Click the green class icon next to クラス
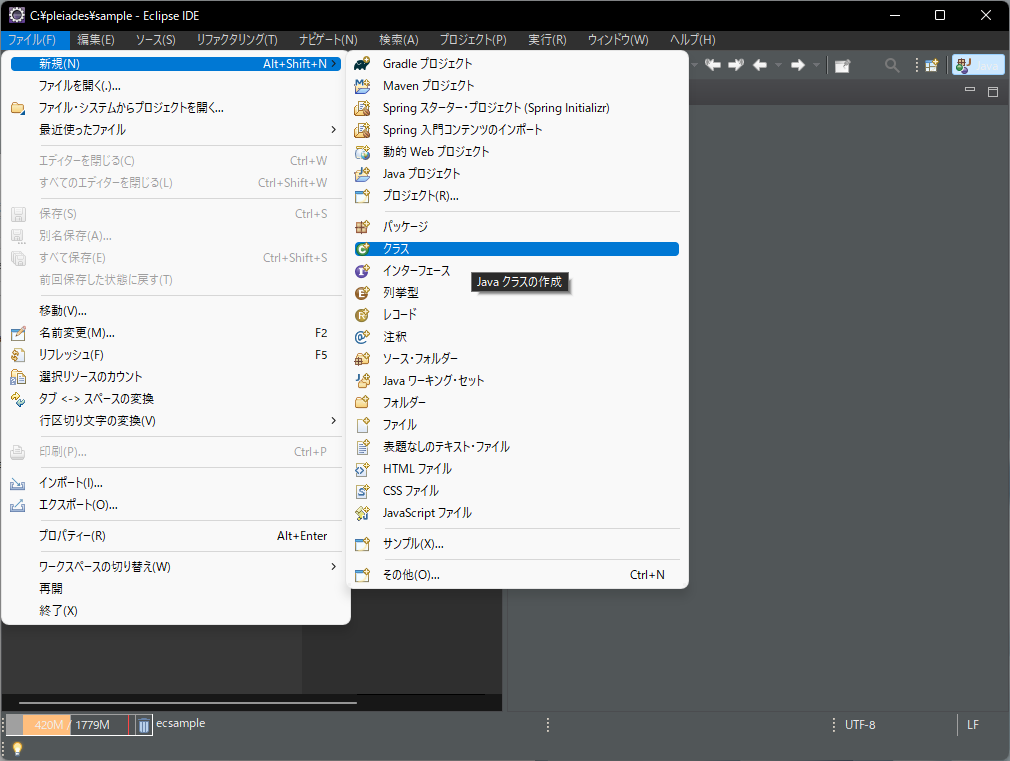Screen dimensions: 1010x761 363,249
